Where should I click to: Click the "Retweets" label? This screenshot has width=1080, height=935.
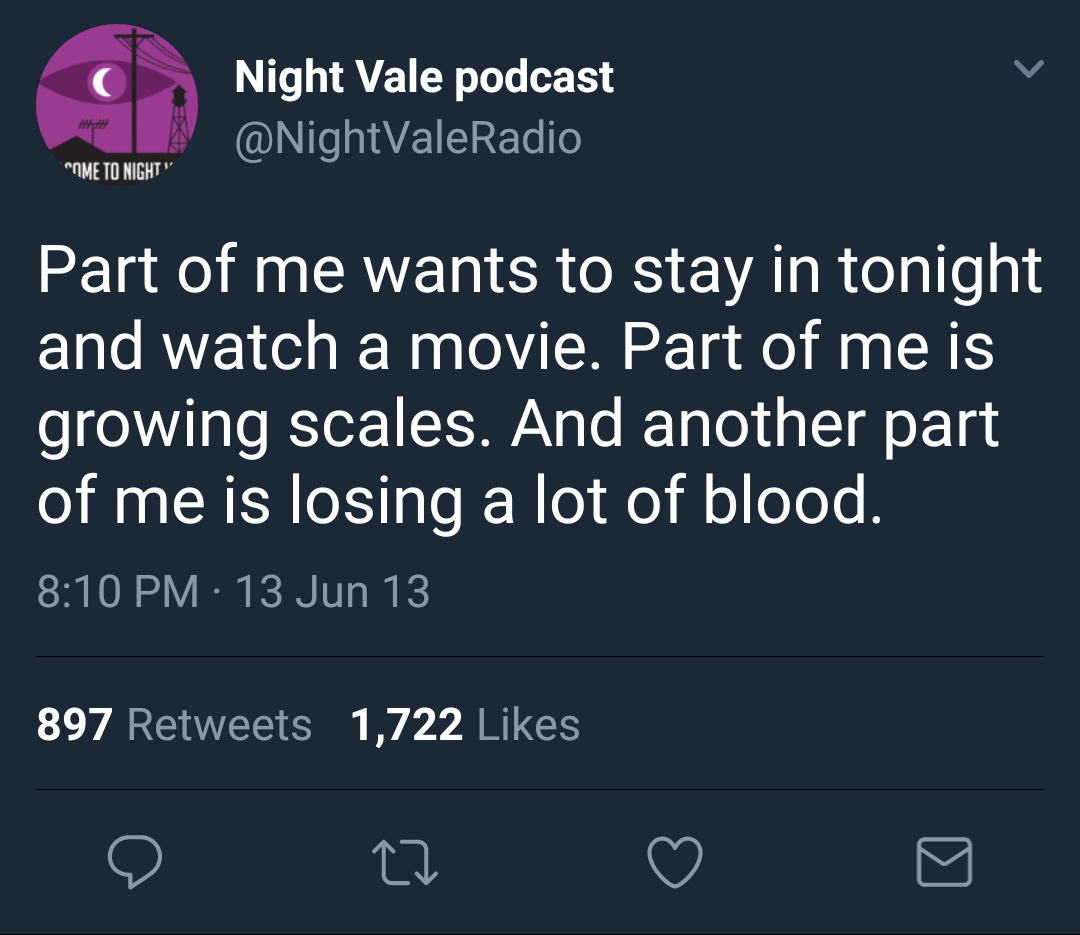coord(219,724)
